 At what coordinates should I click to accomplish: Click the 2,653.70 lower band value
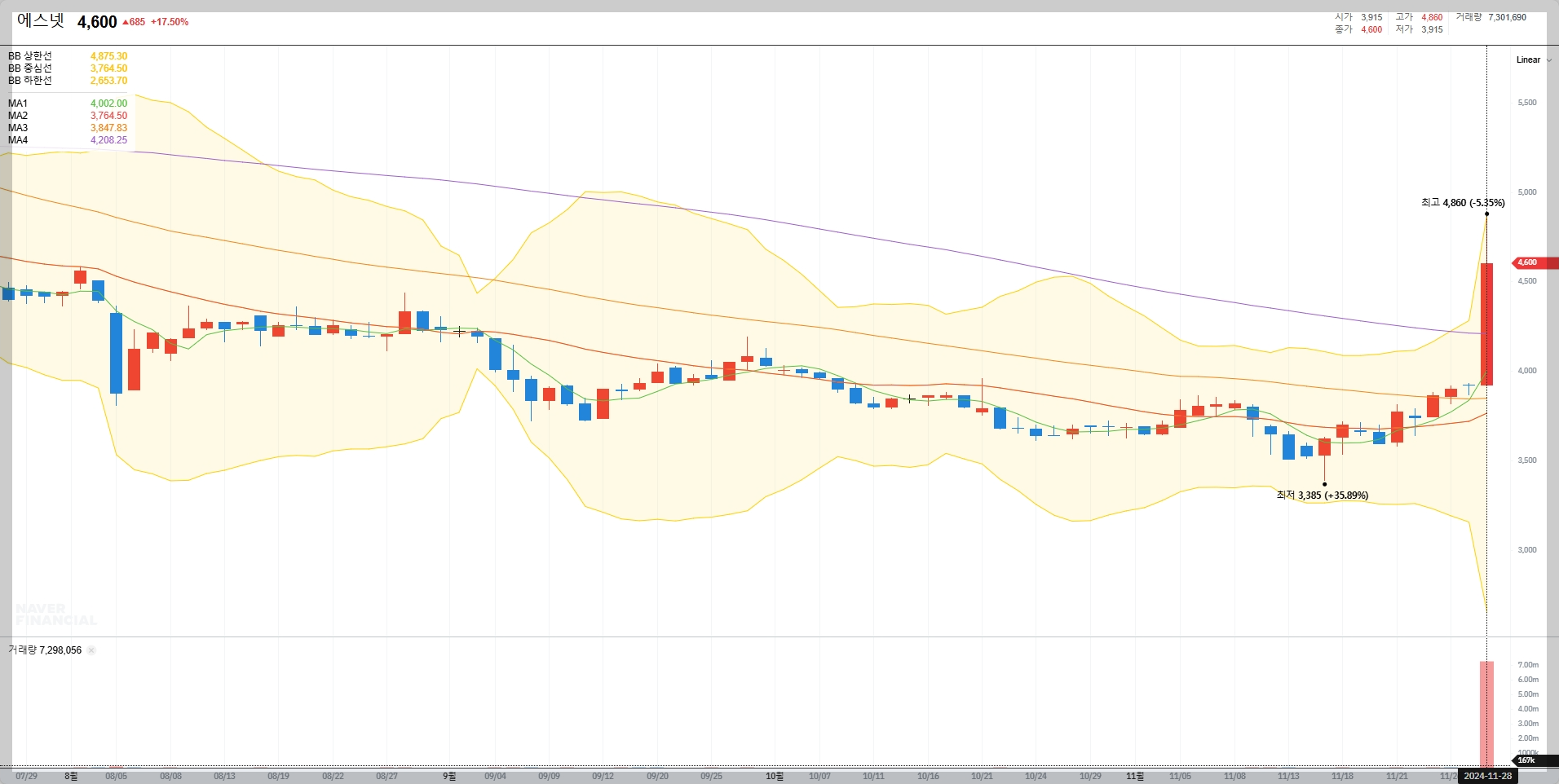(108, 81)
